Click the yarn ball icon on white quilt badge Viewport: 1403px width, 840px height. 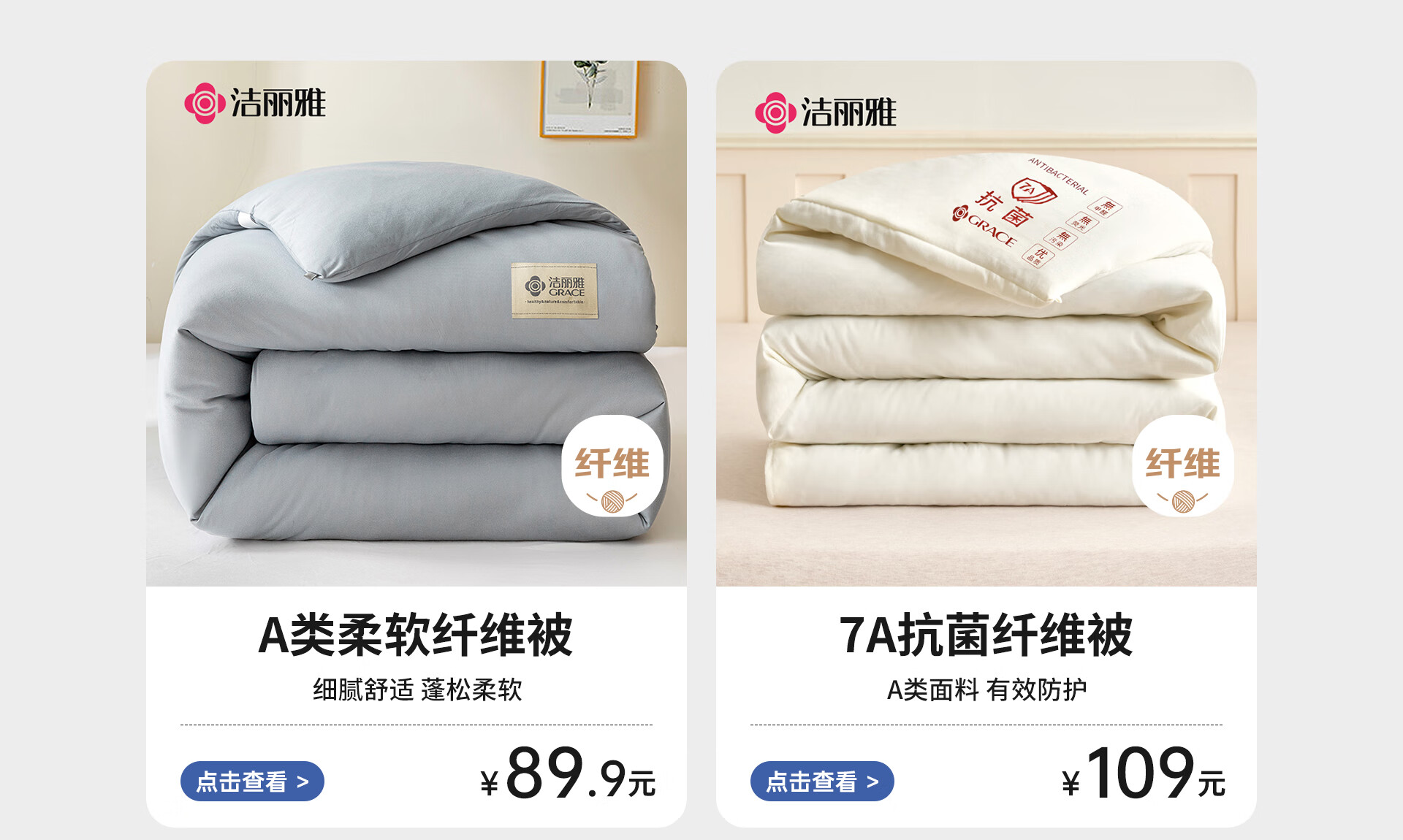(1183, 501)
